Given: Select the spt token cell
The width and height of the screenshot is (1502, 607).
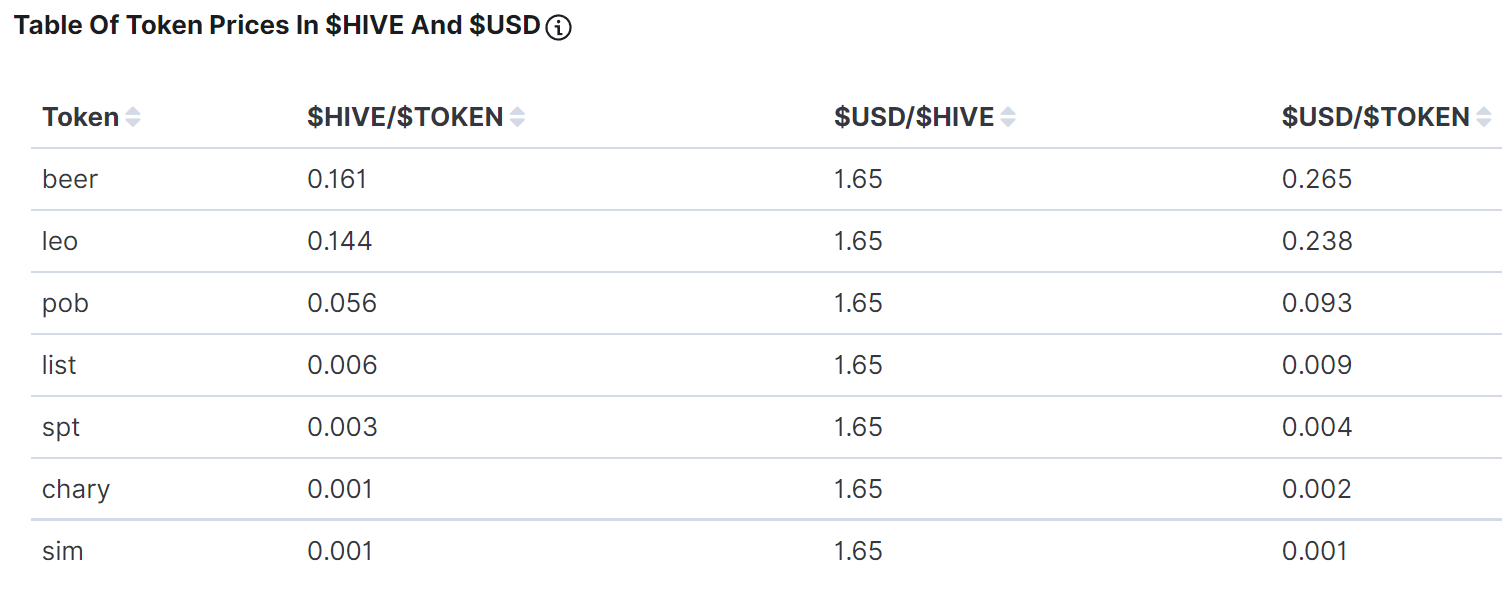Looking at the screenshot, I should pos(61,428).
